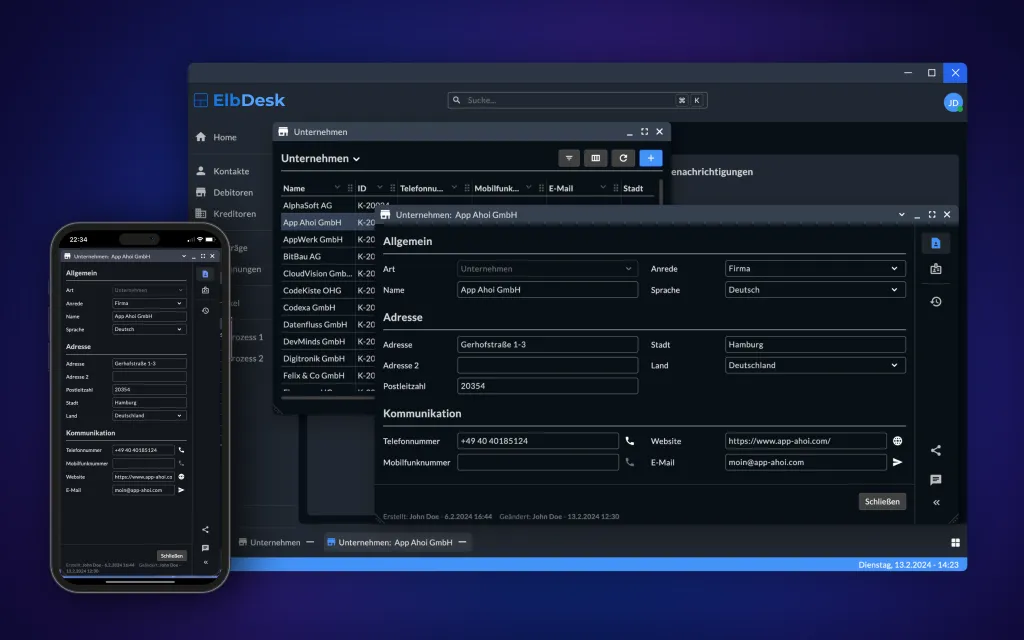Screen dimensions: 1024x640
Task: Click the Telefonnummer field with +49 40 40185124 in the desktop form
Action: [x=537, y=441]
